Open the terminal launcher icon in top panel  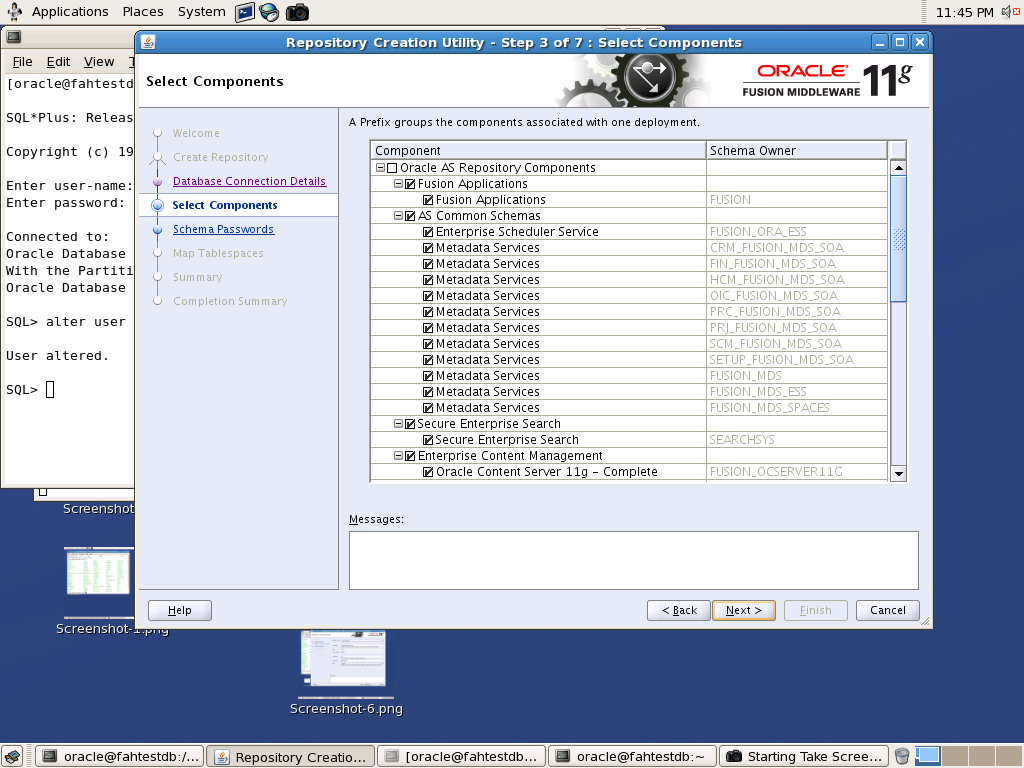(244, 12)
